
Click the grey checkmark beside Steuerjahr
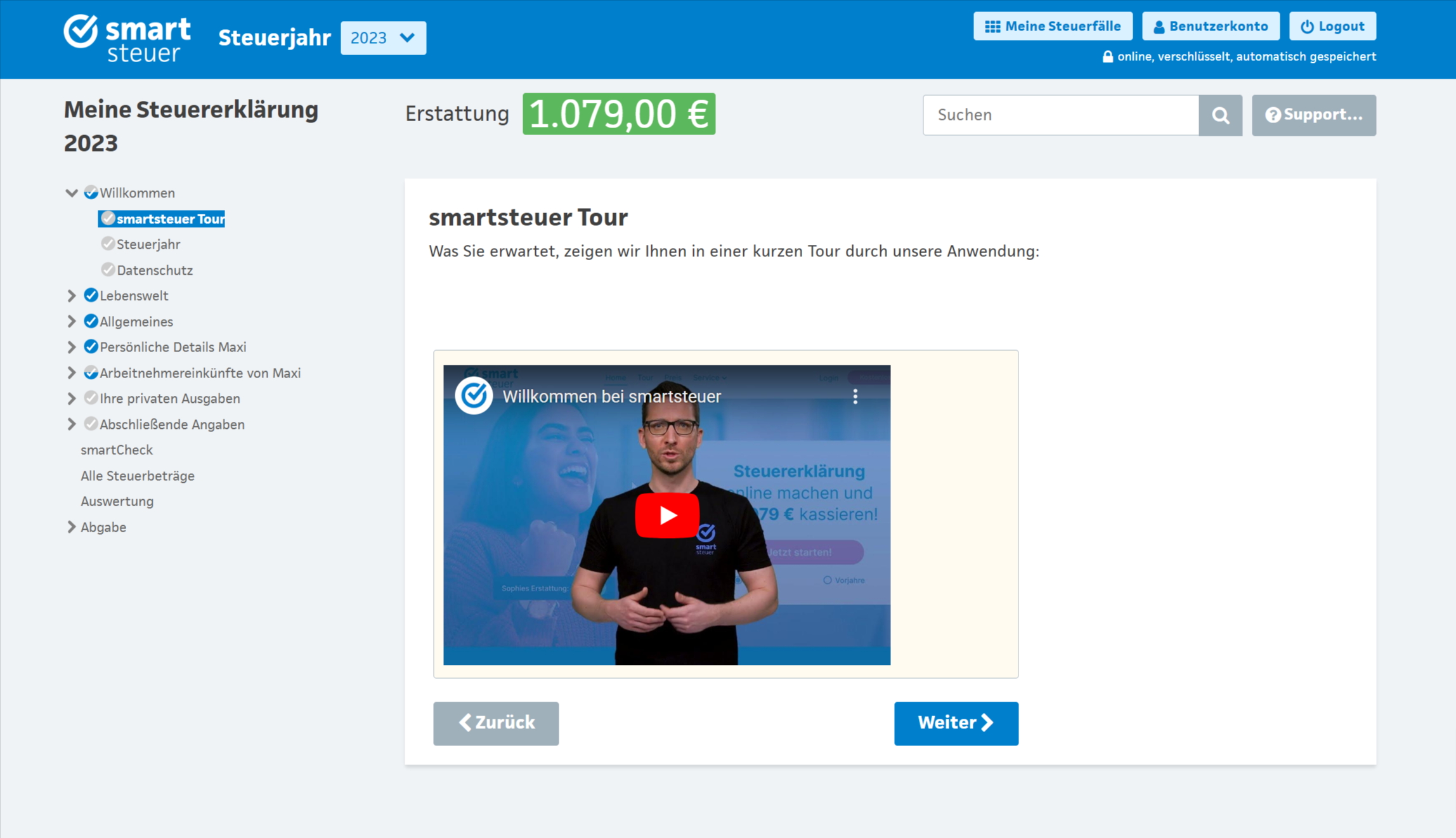(x=108, y=244)
